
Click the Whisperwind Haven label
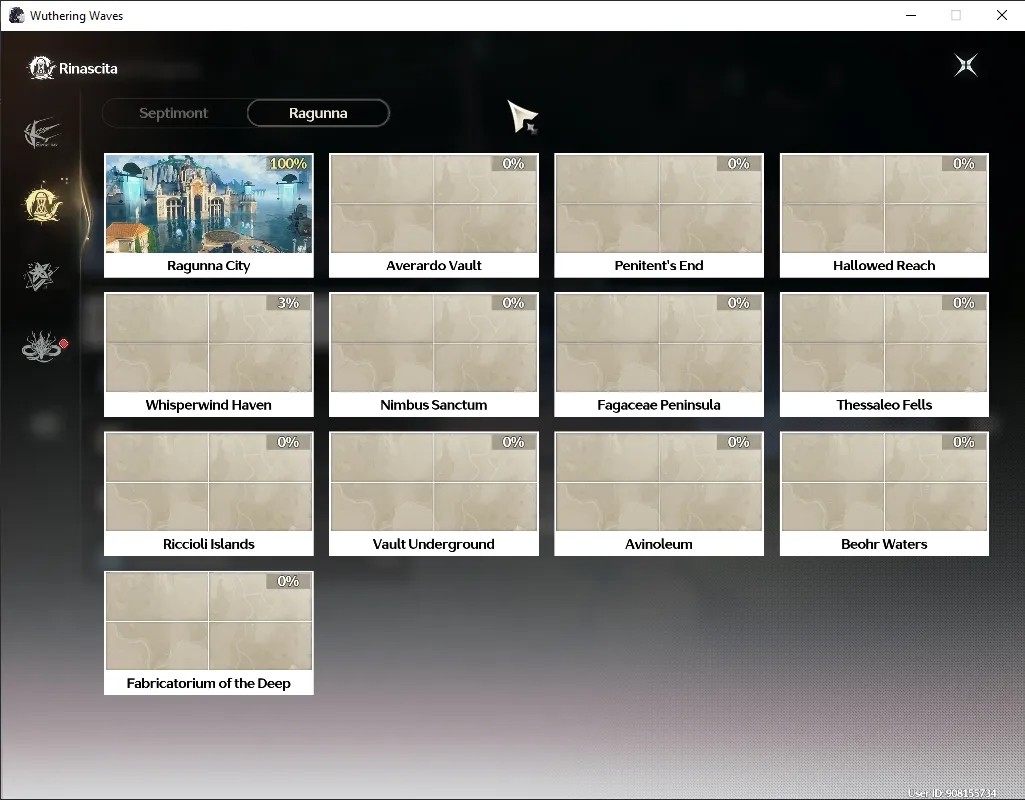[x=209, y=405]
